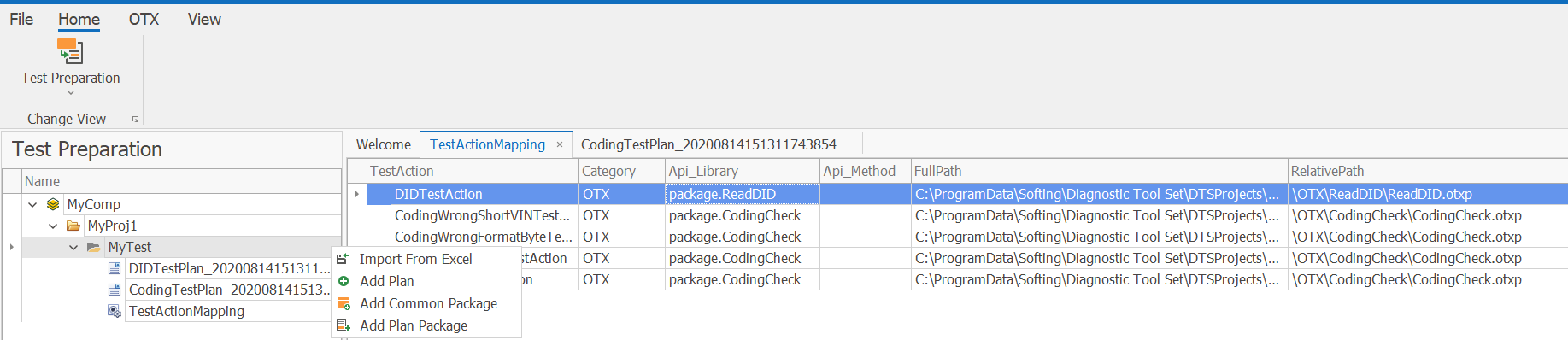Click the DIDTestPlan document icon
Screen dimensions: 1568x340
[115, 268]
